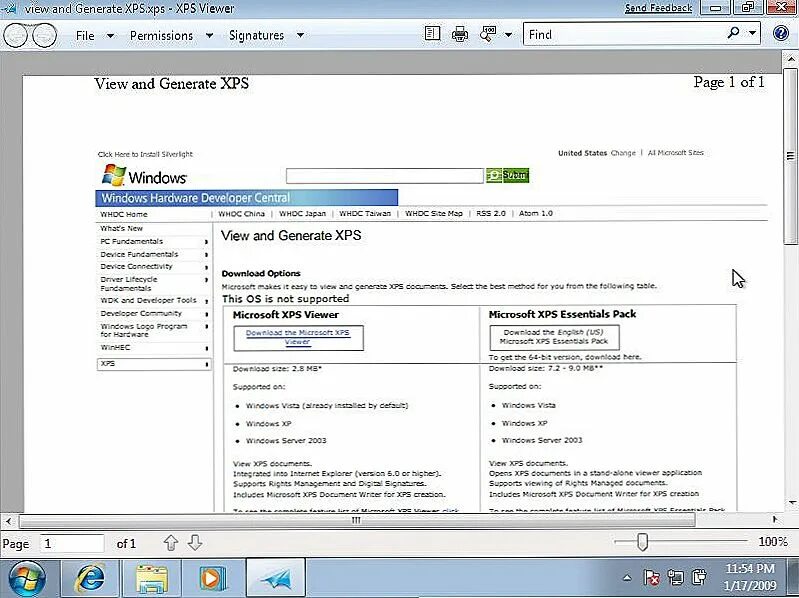Click the webpage search text box

[x=385, y=176]
